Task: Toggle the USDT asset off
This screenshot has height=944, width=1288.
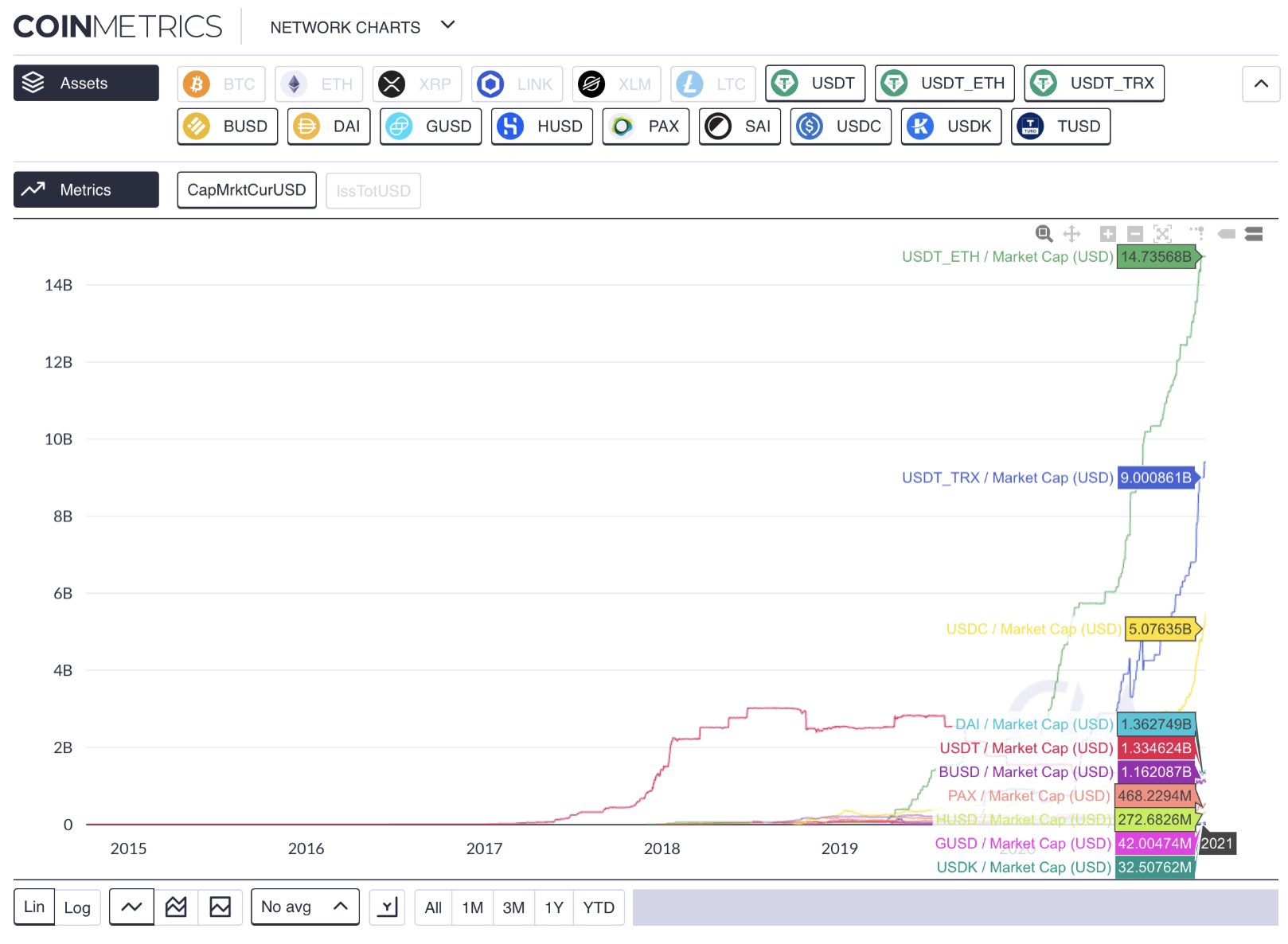Action: [x=815, y=83]
